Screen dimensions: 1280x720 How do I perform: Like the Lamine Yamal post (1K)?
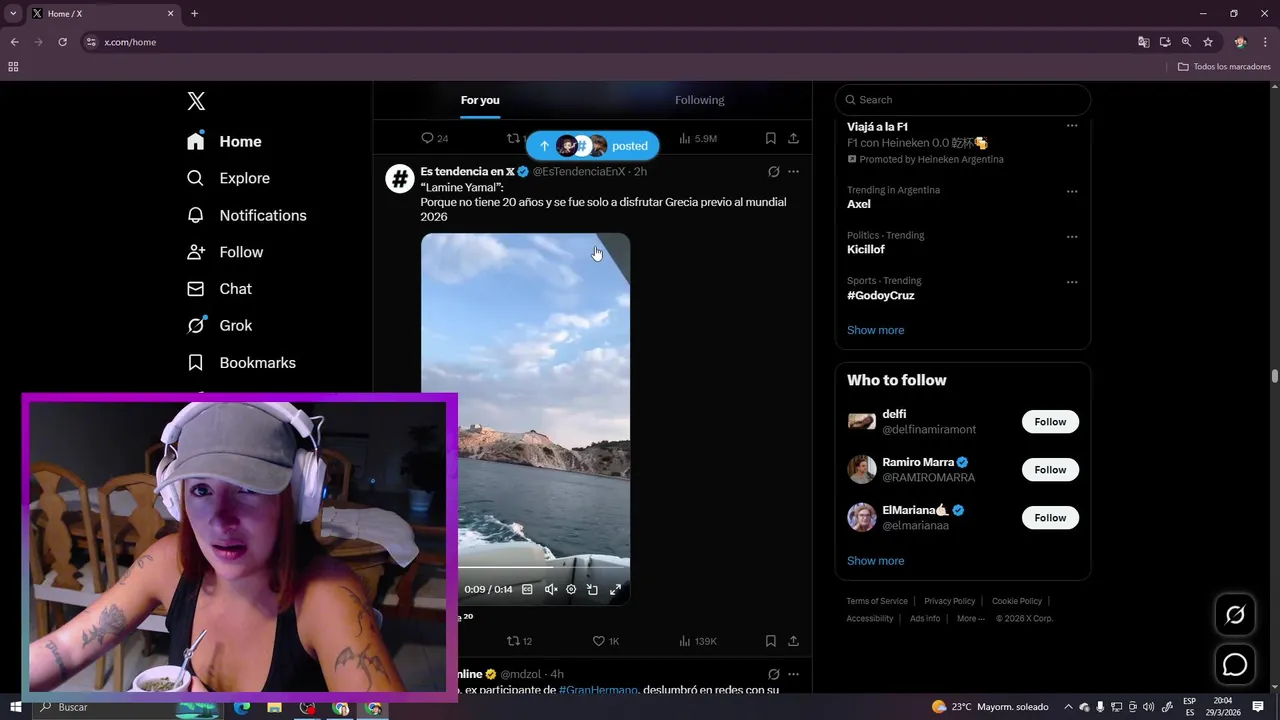tap(606, 641)
